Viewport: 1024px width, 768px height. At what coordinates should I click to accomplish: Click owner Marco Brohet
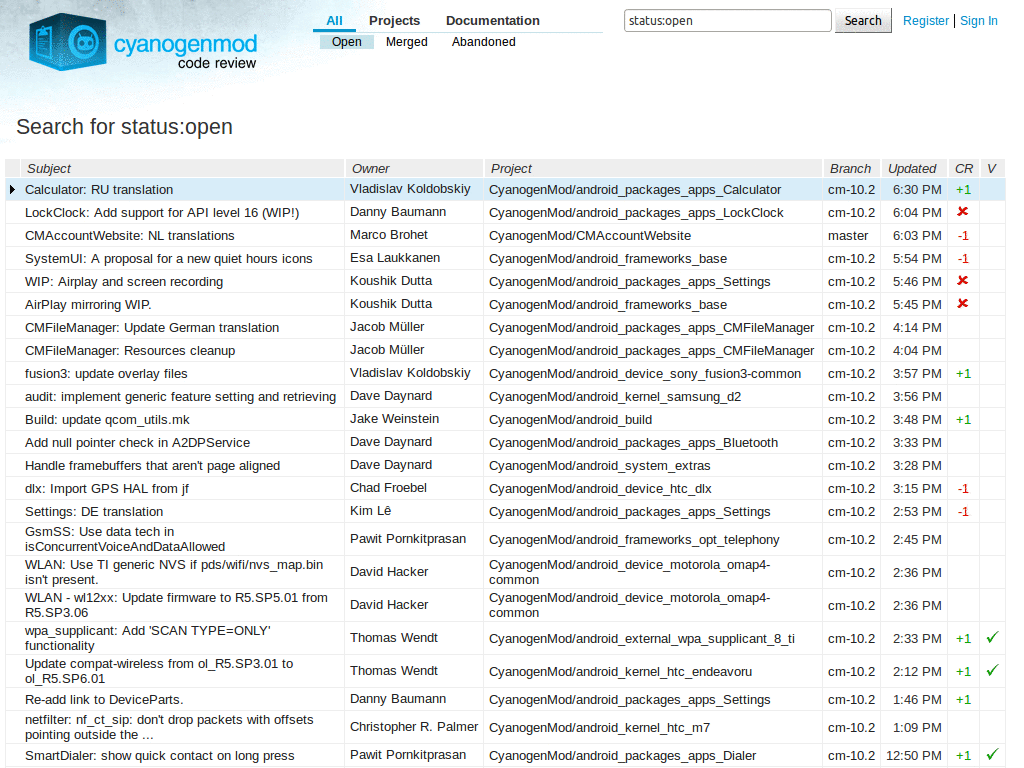coord(389,235)
